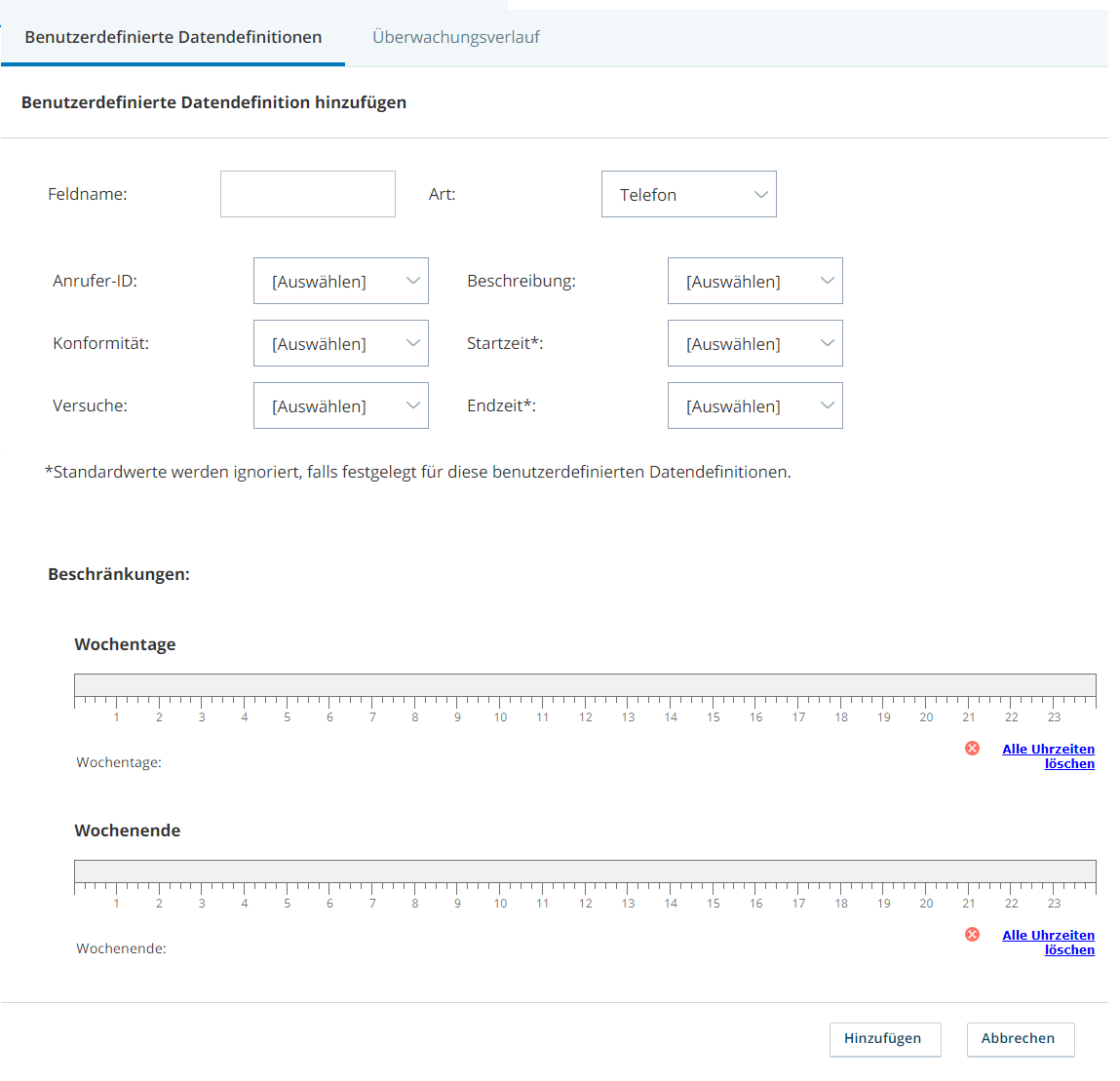This screenshot has width=1120, height=1081.
Task: Switch to Überwachungsverlauf tab
Action: click(x=456, y=37)
